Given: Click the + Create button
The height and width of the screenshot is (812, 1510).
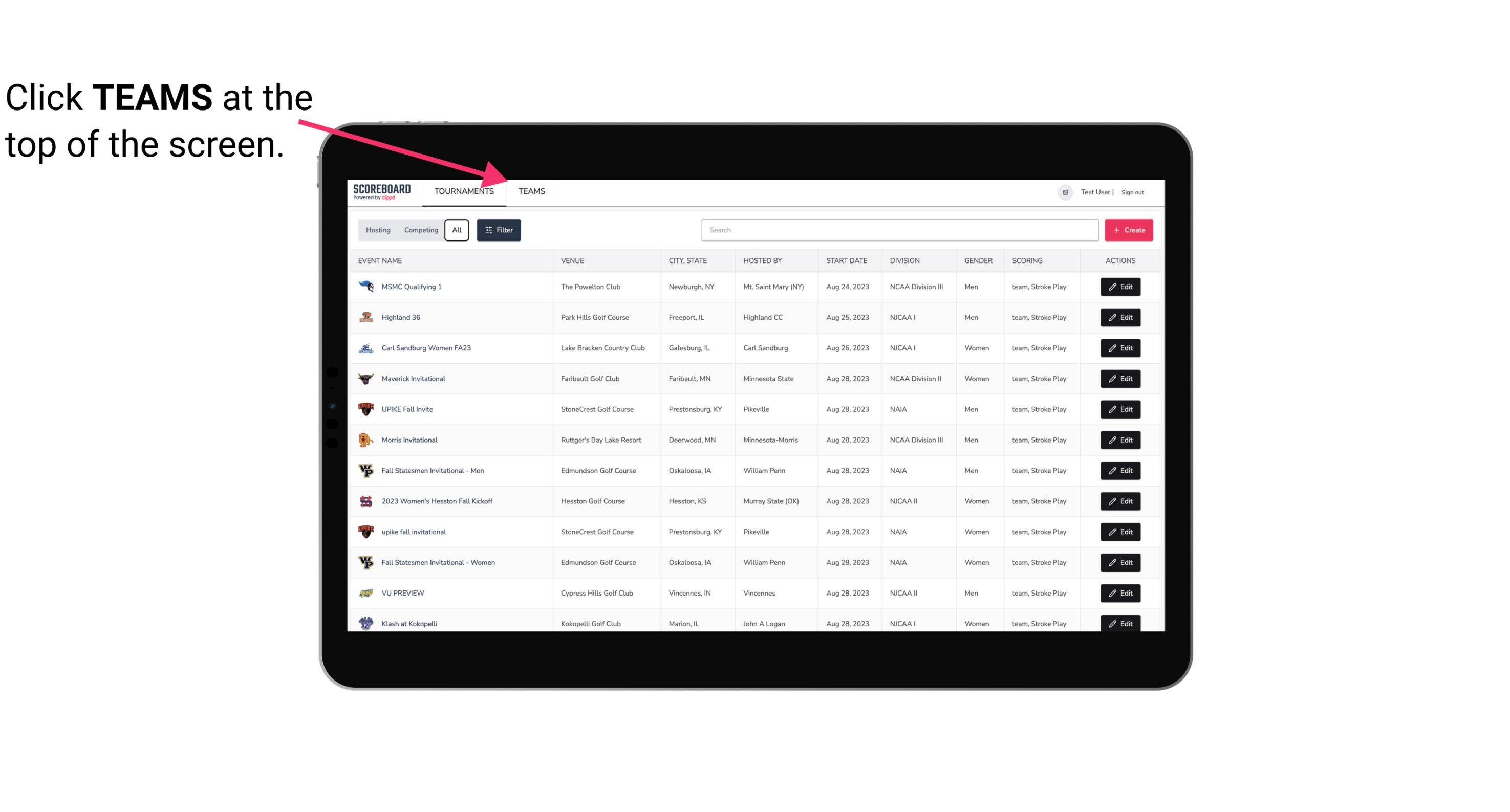Looking at the screenshot, I should [x=1129, y=229].
